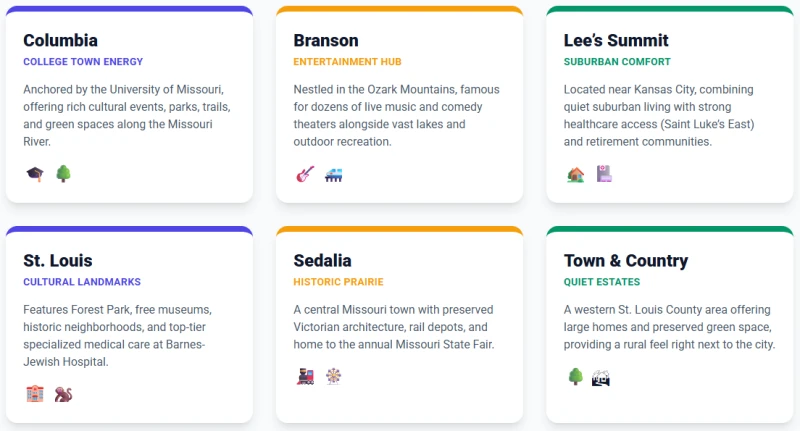Image resolution: width=800 pixels, height=431 pixels.
Task: Click the St. Louis heading
Action: click(58, 261)
